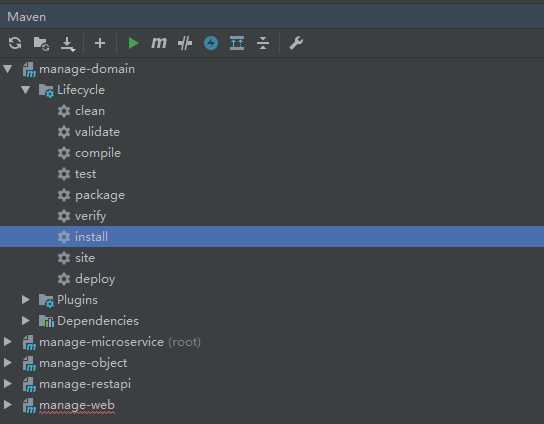Collapse the Lifecycle folder arrow

coord(25,90)
